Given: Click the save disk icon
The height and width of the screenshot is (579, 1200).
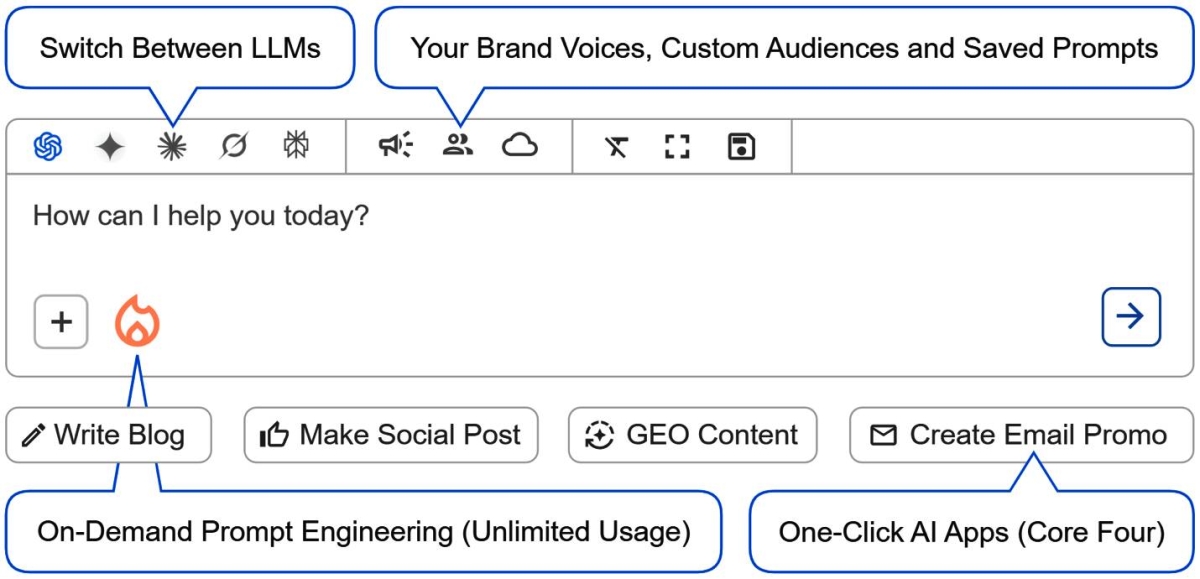Looking at the screenshot, I should 741,147.
